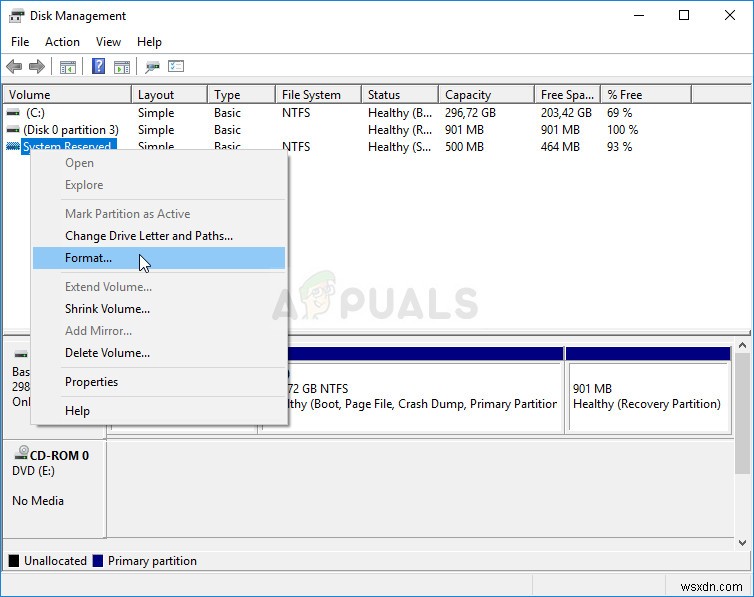The width and height of the screenshot is (754, 597).
Task: Click the Forward arrow toolbar icon
Action: coord(37,66)
